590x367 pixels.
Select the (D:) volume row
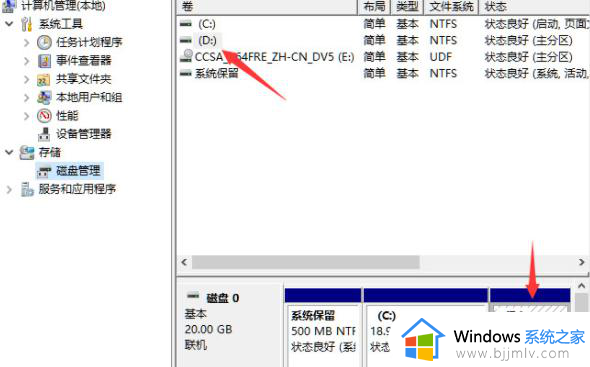click(383, 40)
